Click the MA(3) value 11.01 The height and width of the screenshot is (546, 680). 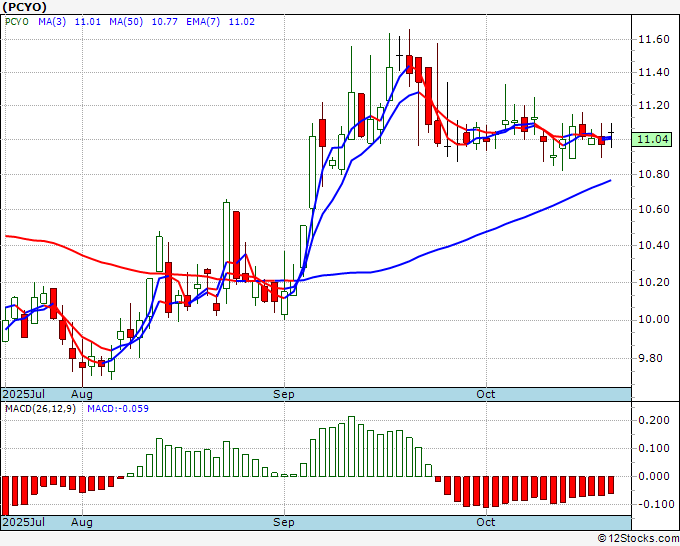point(88,22)
